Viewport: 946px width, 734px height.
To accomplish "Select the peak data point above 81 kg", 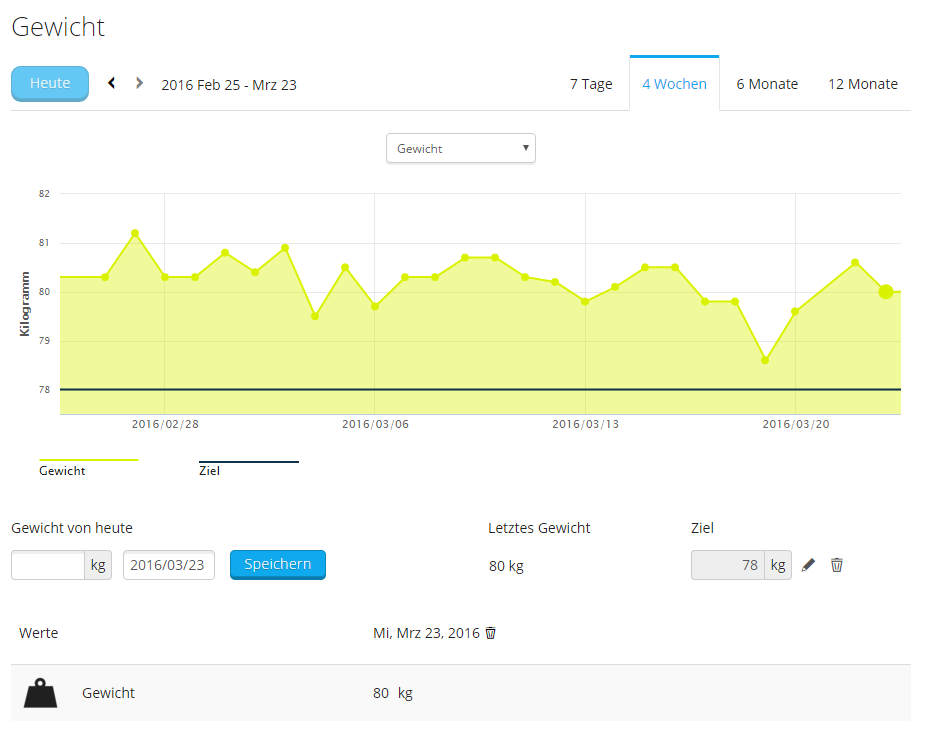I will [x=135, y=233].
